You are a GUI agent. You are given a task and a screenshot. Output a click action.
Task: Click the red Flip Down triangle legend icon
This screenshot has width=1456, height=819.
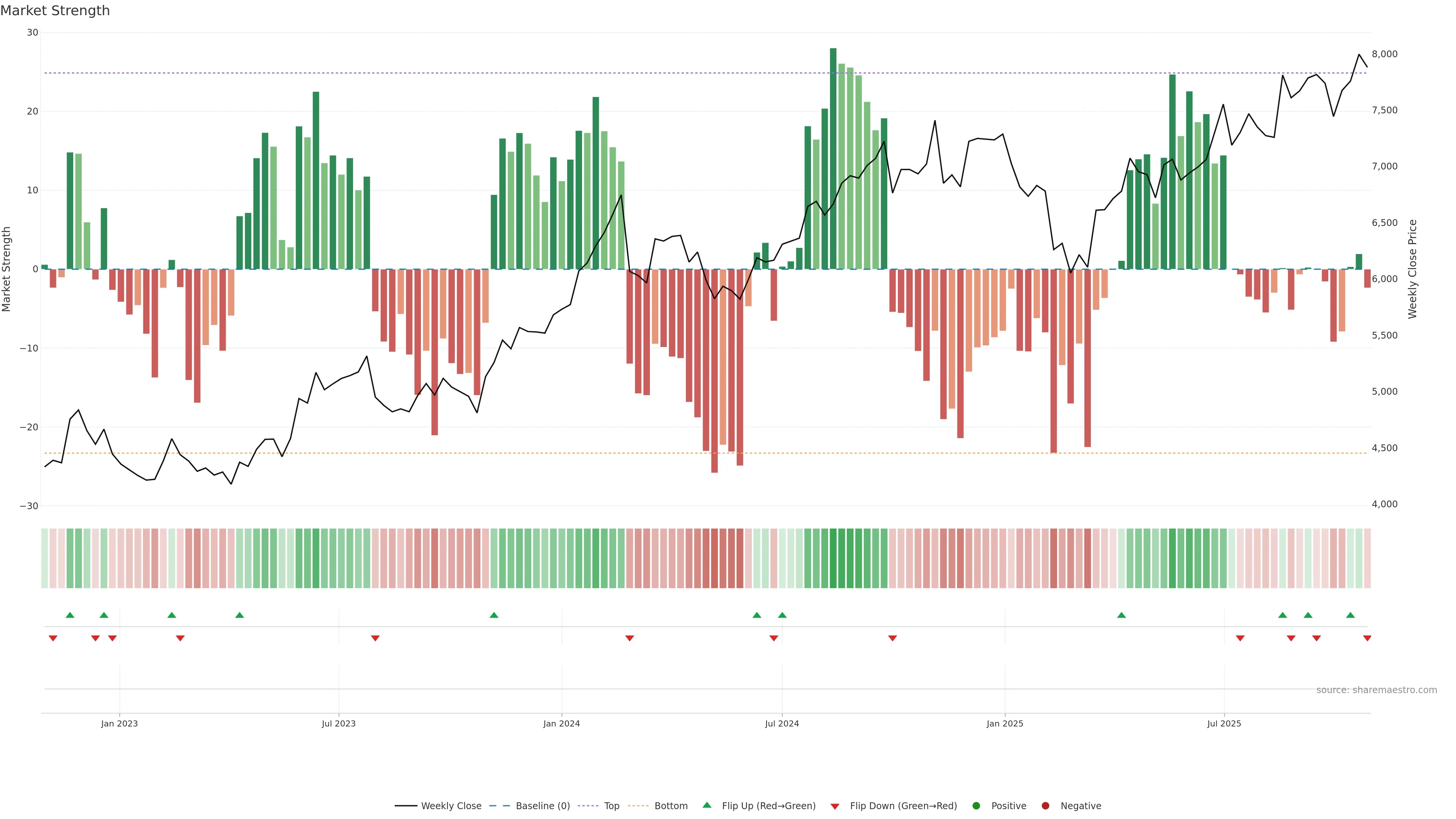coord(834,806)
